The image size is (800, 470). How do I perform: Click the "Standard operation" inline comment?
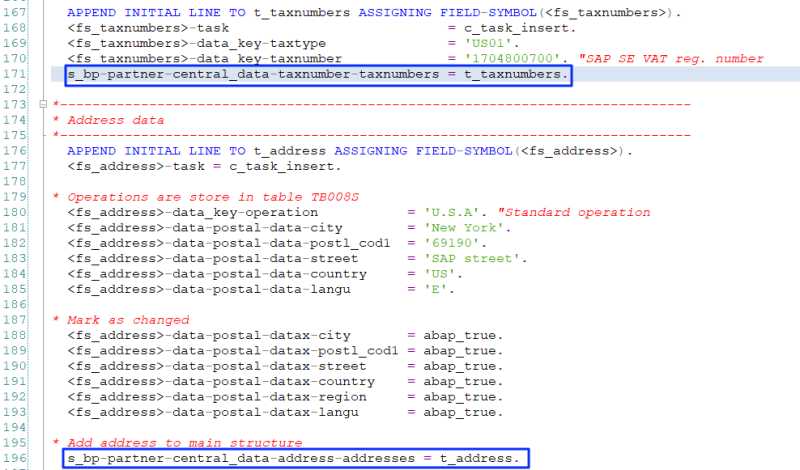click(x=574, y=212)
